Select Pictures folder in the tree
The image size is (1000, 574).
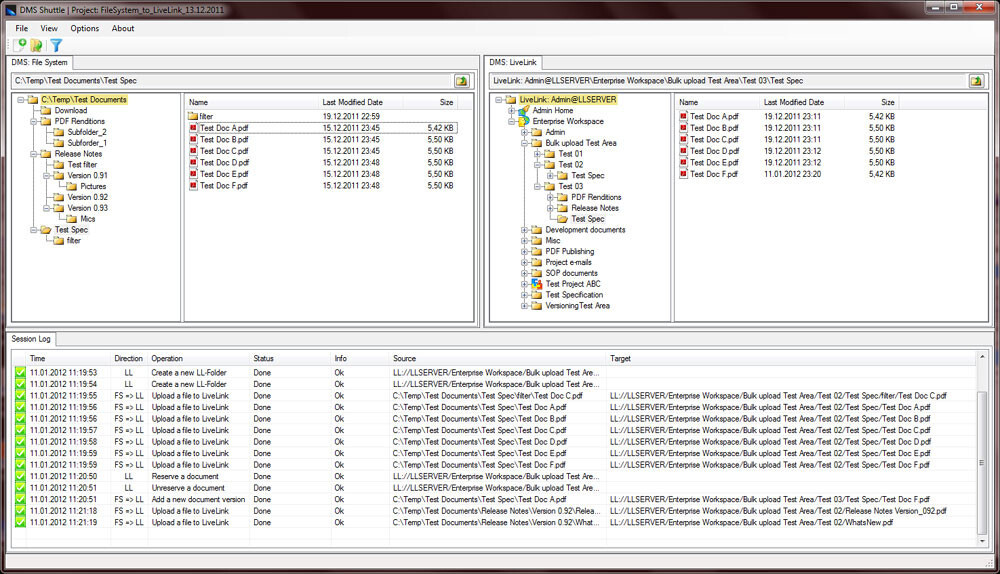93,186
